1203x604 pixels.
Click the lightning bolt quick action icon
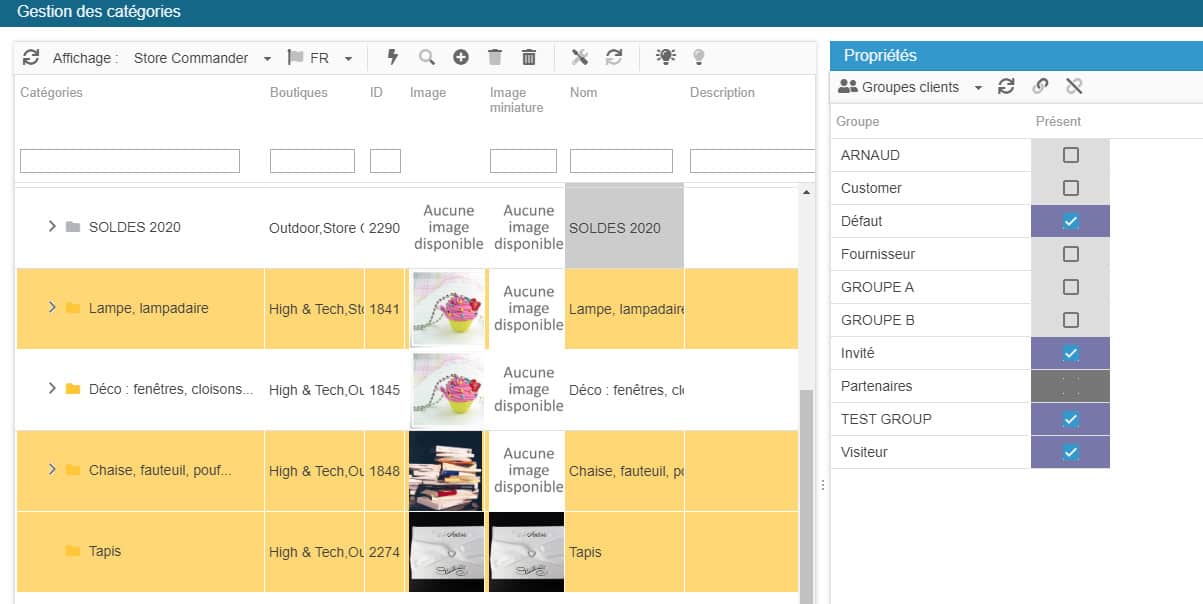click(393, 58)
